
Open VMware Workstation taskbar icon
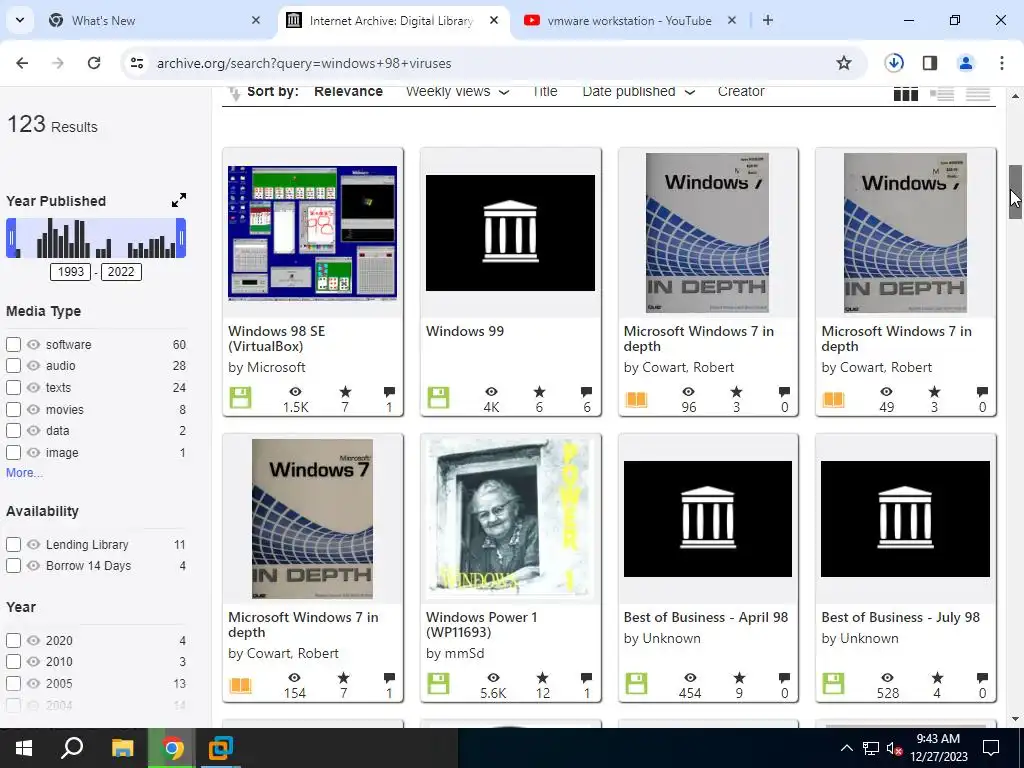click(x=221, y=748)
